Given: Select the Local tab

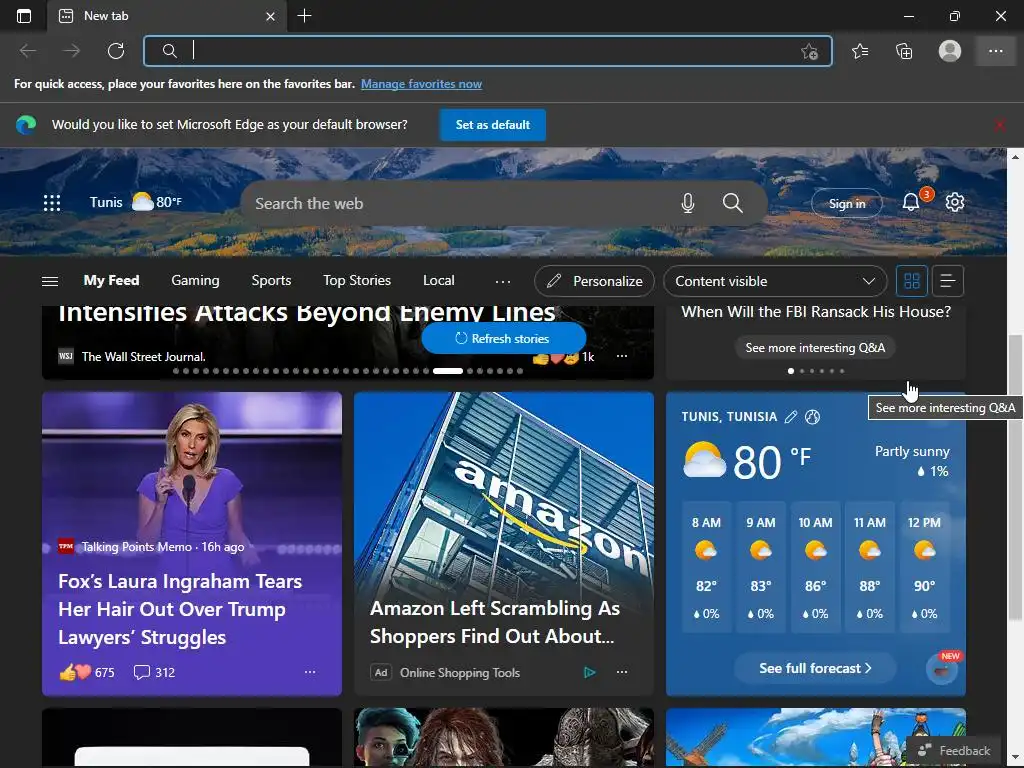Looking at the screenshot, I should 438,280.
